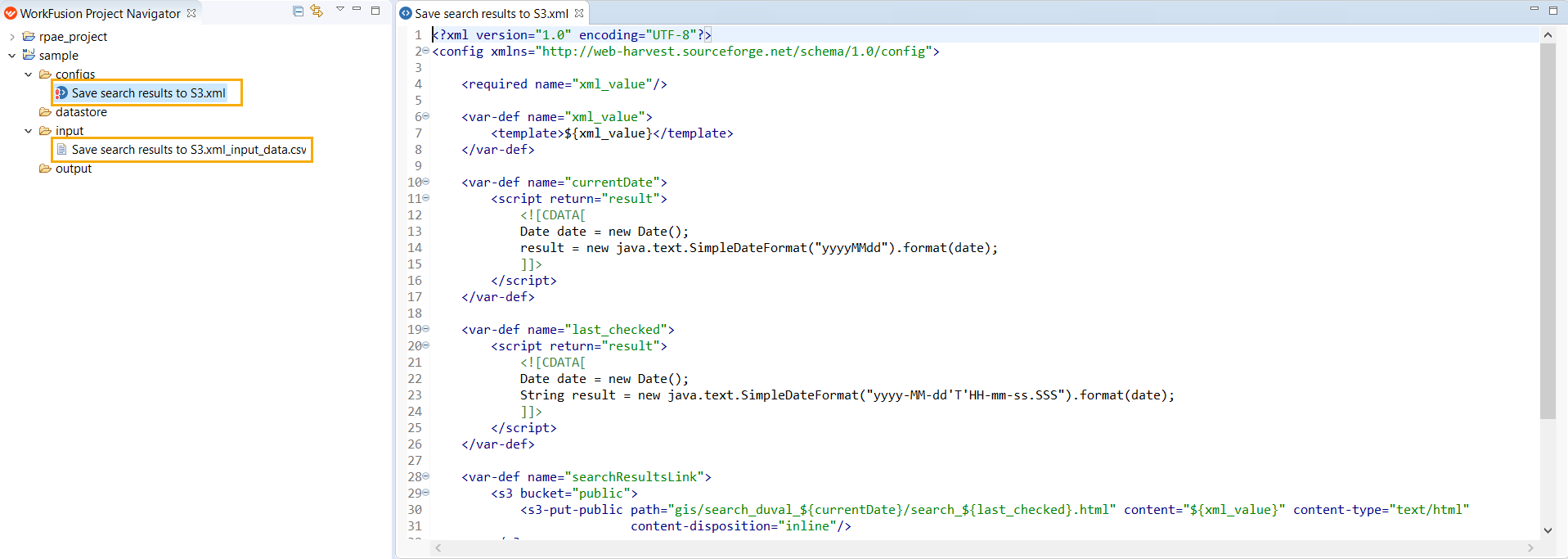Image resolution: width=1568 pixels, height=559 pixels.
Task: Expand the rpae_project tree node
Action: (11, 37)
